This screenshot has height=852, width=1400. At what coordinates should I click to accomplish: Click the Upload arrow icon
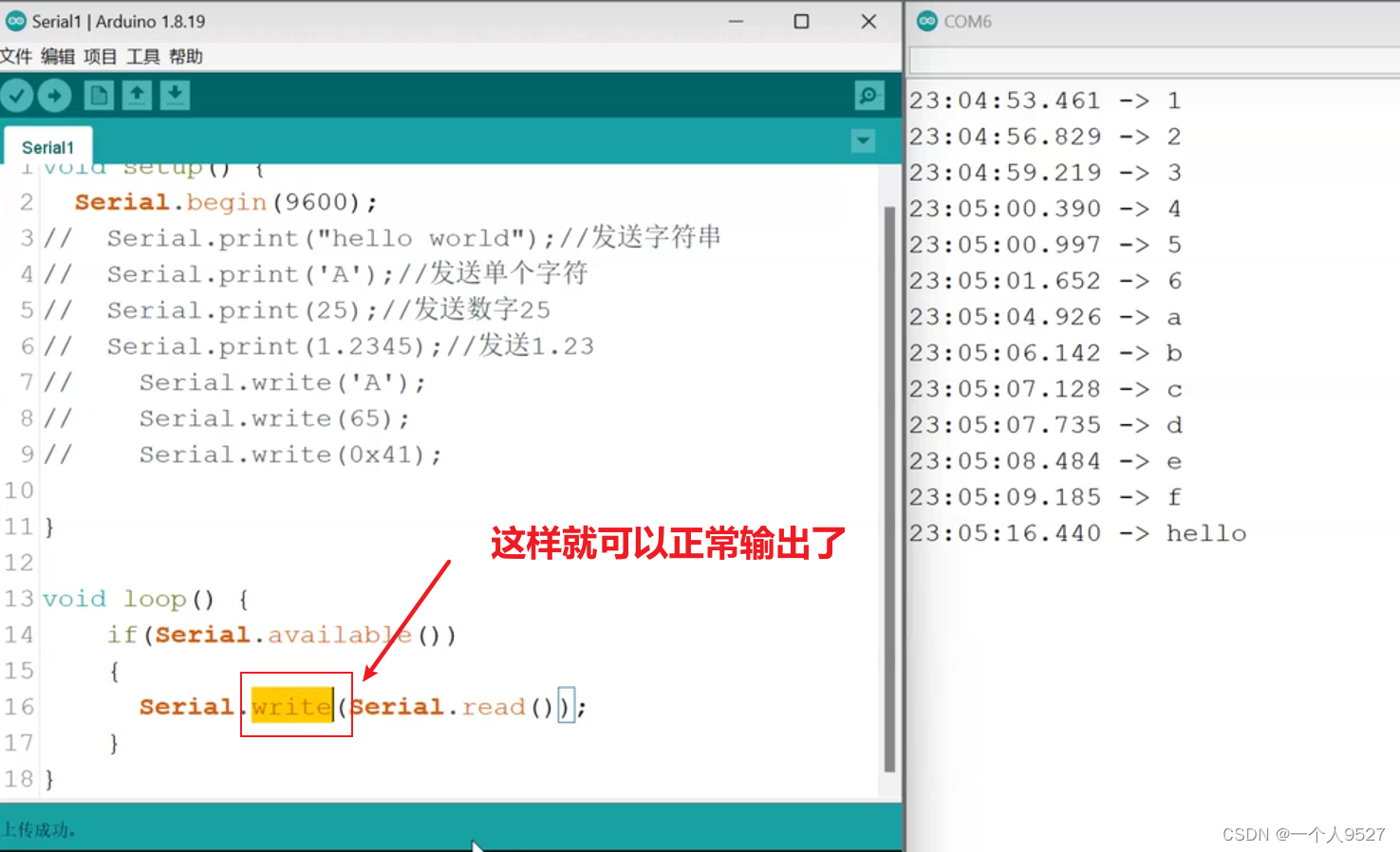point(54,95)
